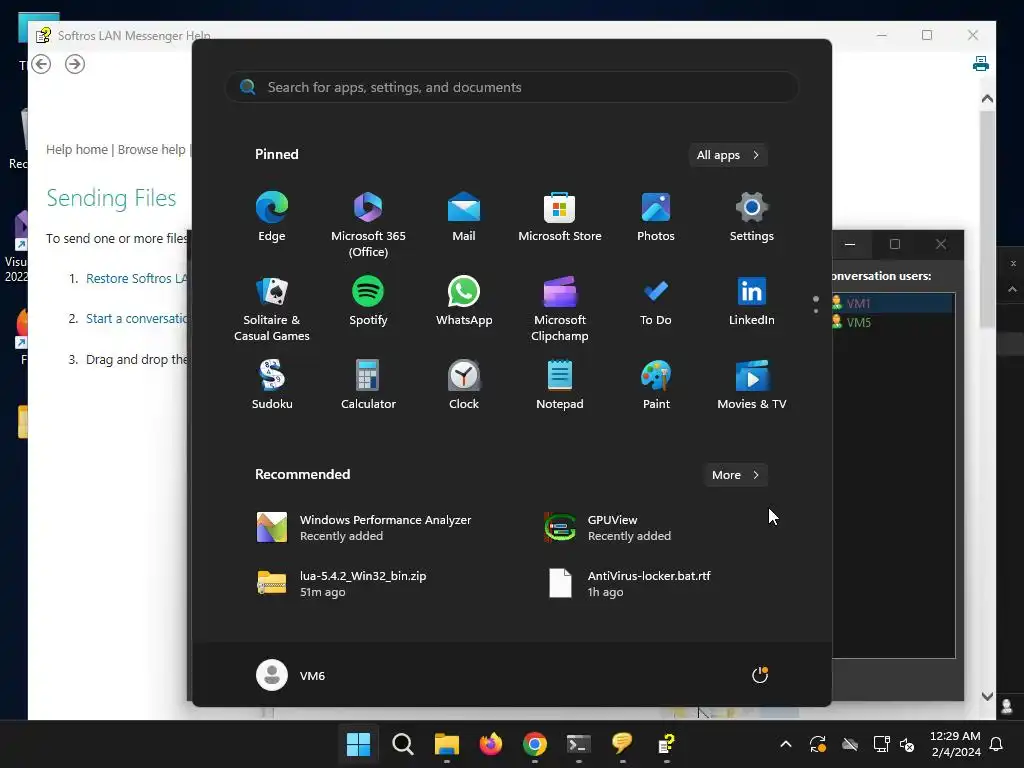Open the Mail app

click(464, 217)
